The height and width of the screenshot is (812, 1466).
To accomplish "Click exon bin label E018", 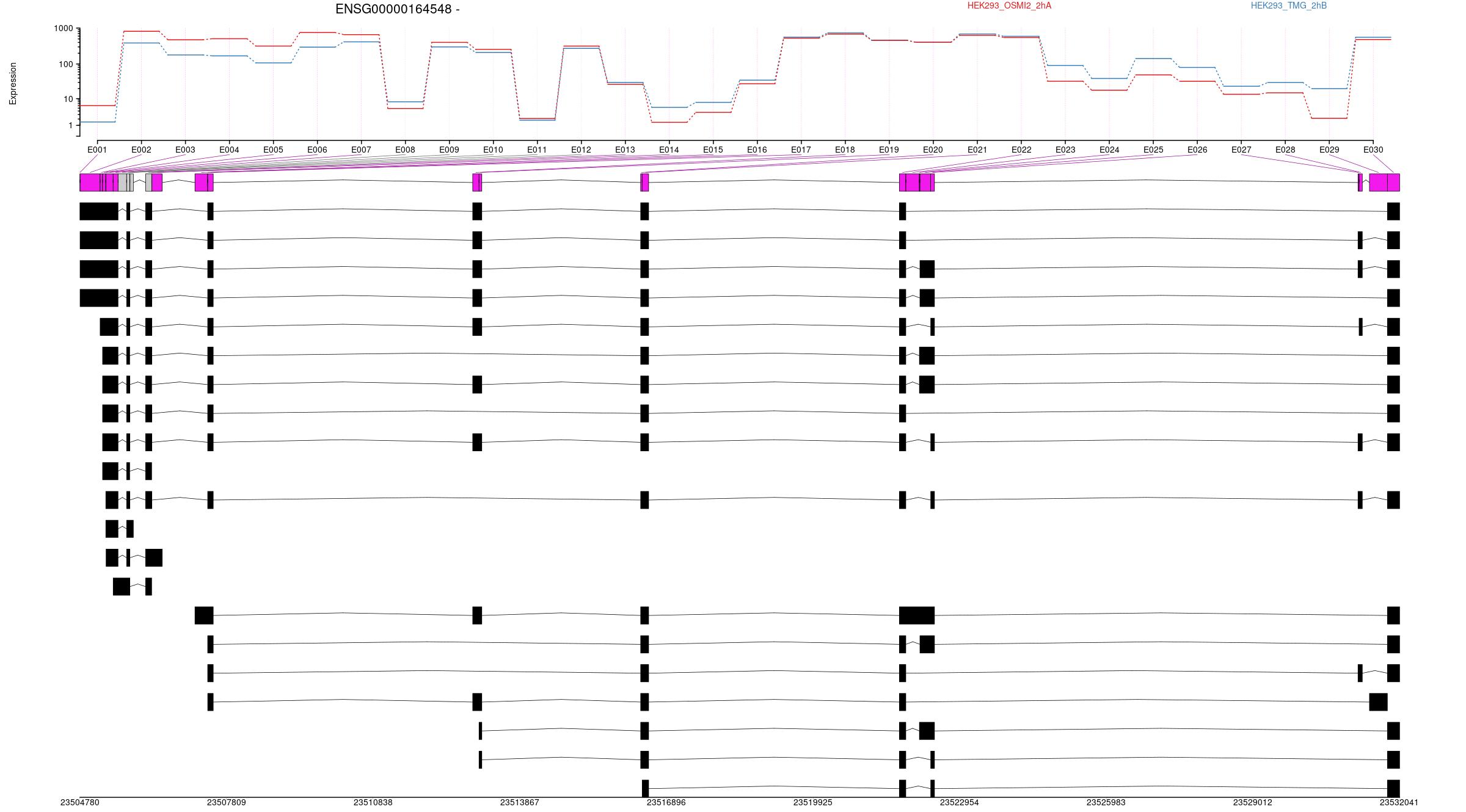I will pos(845,150).
